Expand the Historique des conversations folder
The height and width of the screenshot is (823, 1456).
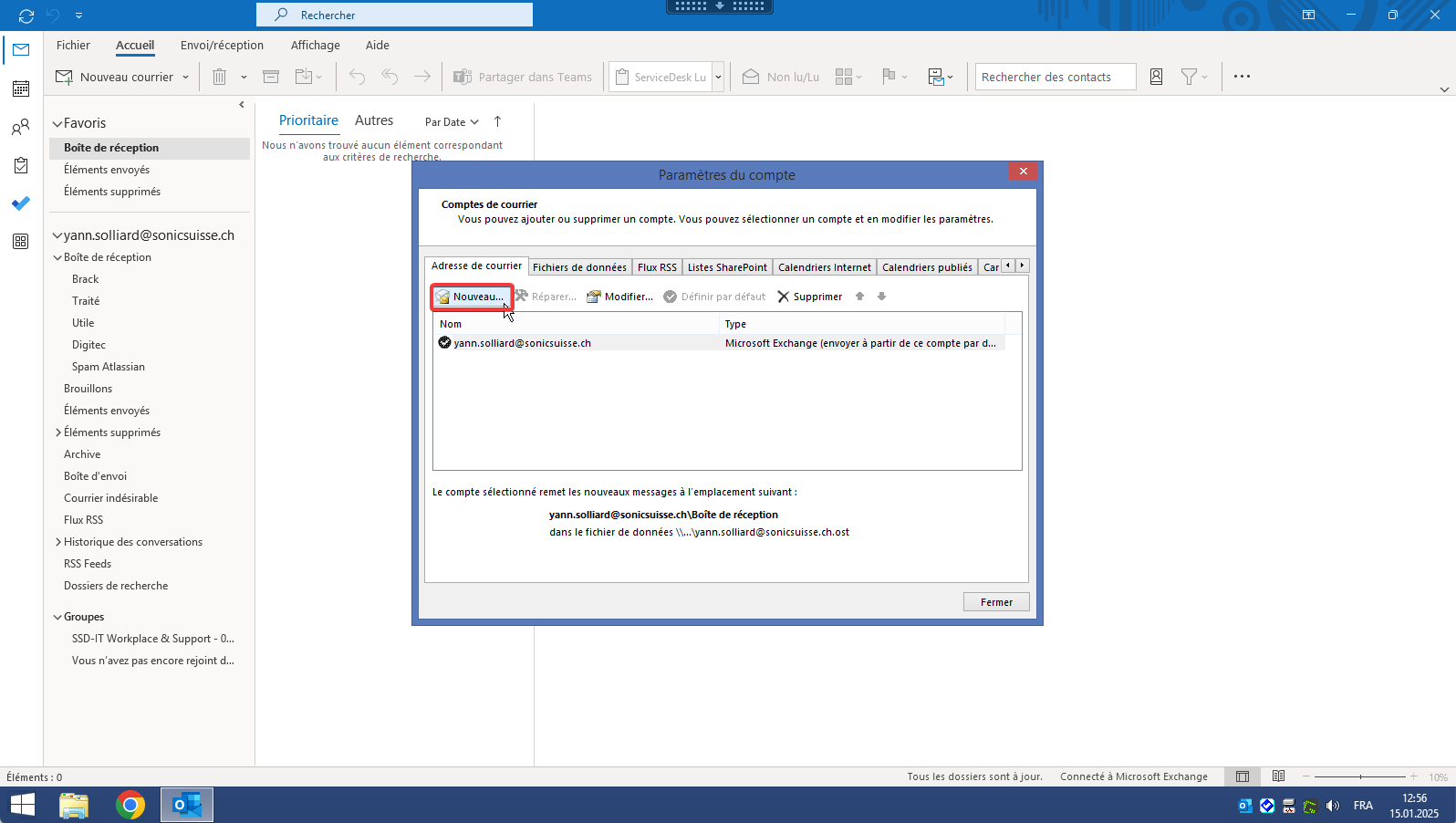click(58, 542)
